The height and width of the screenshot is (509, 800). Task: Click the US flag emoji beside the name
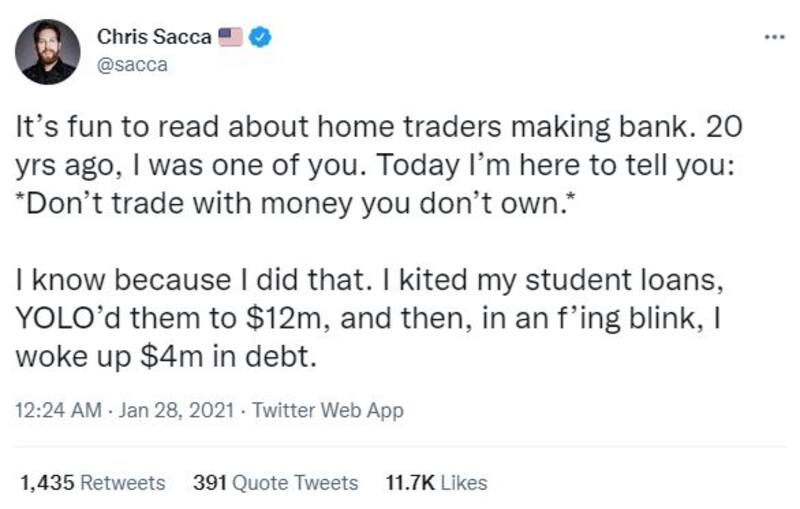(232, 37)
